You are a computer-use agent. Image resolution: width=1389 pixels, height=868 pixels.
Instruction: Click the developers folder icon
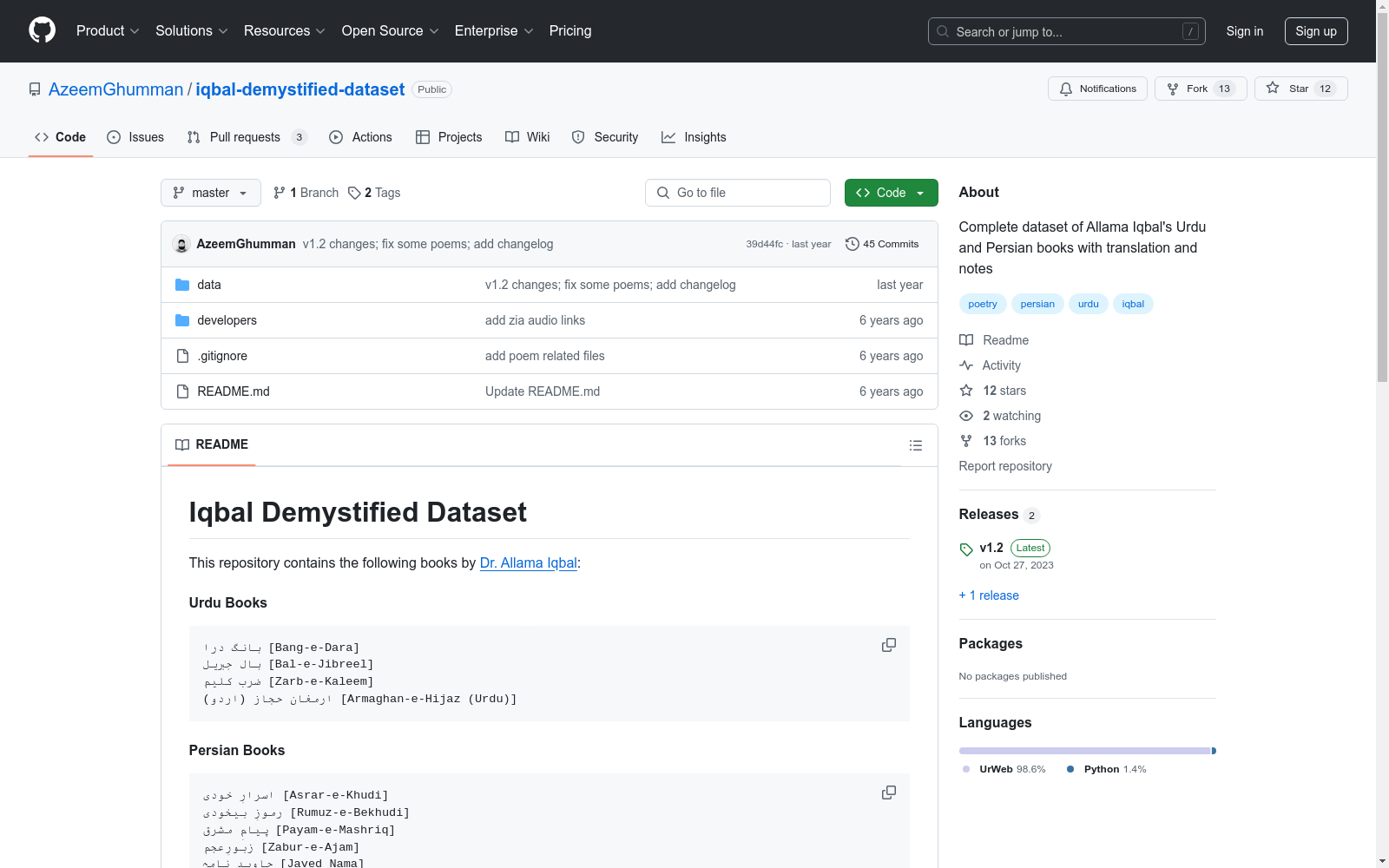tap(182, 320)
